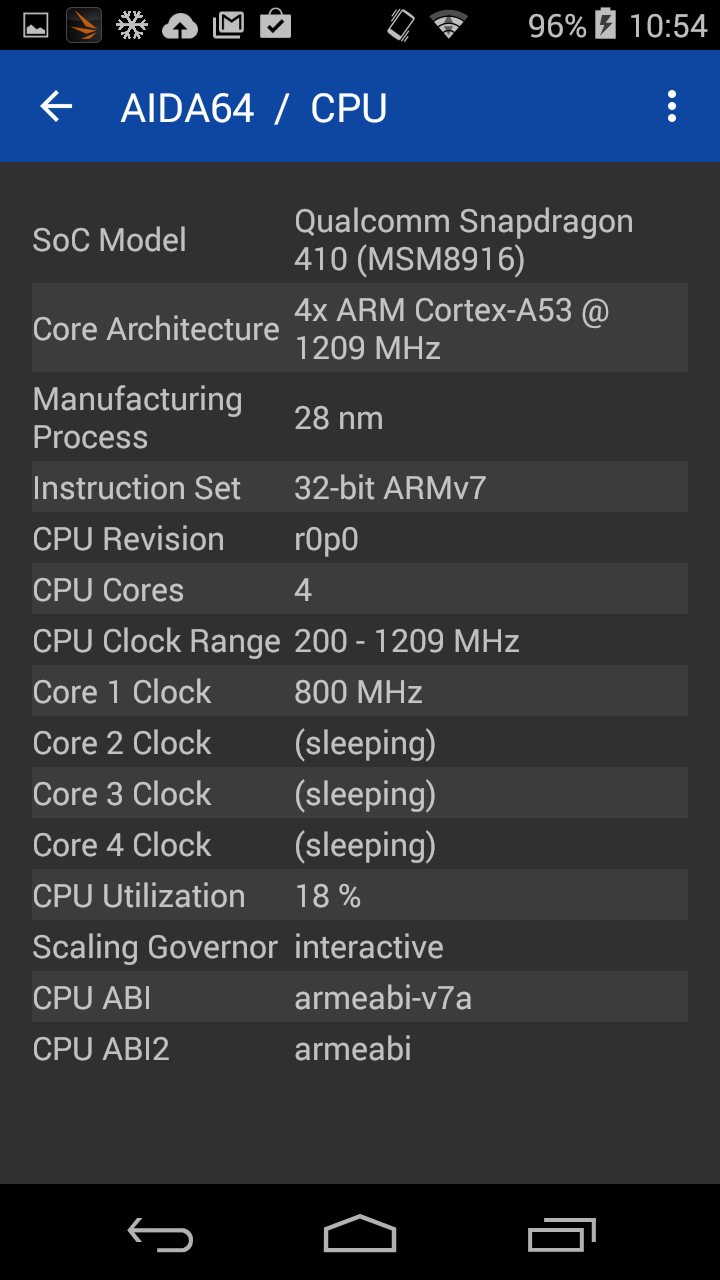Tap the battery charging status icon
Image resolution: width=720 pixels, height=1280 pixels.
606,25
